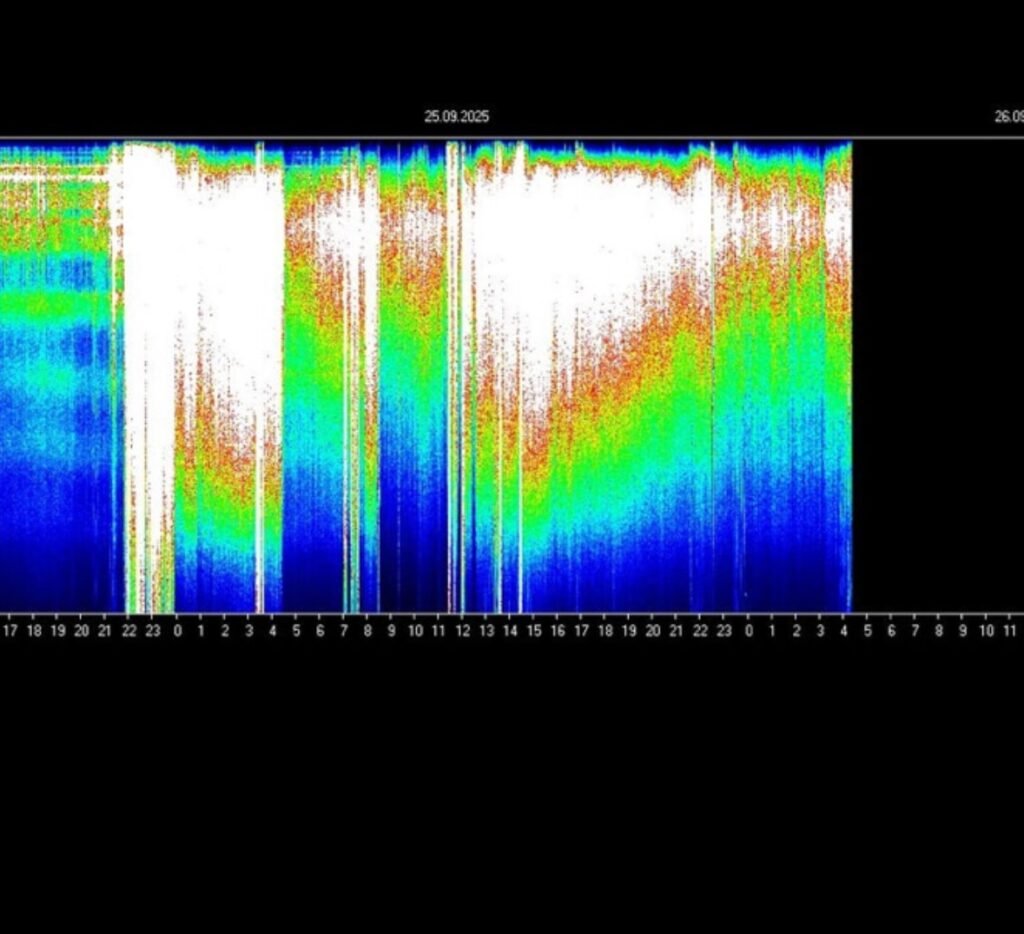Click hour 22 marker under the first white burst

(x=129, y=631)
